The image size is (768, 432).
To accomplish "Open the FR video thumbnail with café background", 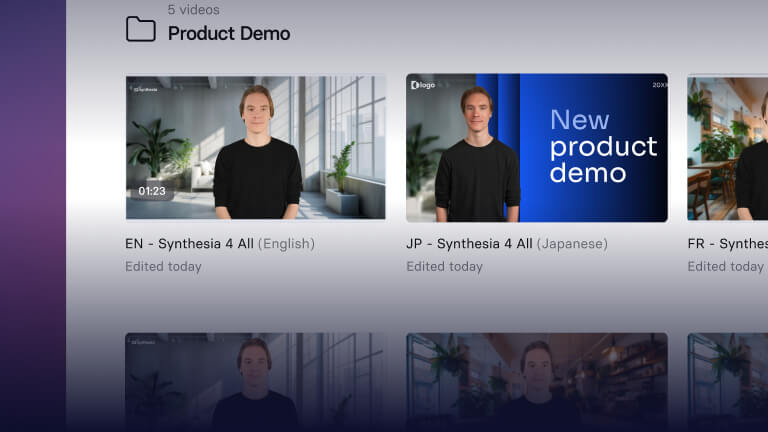I will point(727,146).
